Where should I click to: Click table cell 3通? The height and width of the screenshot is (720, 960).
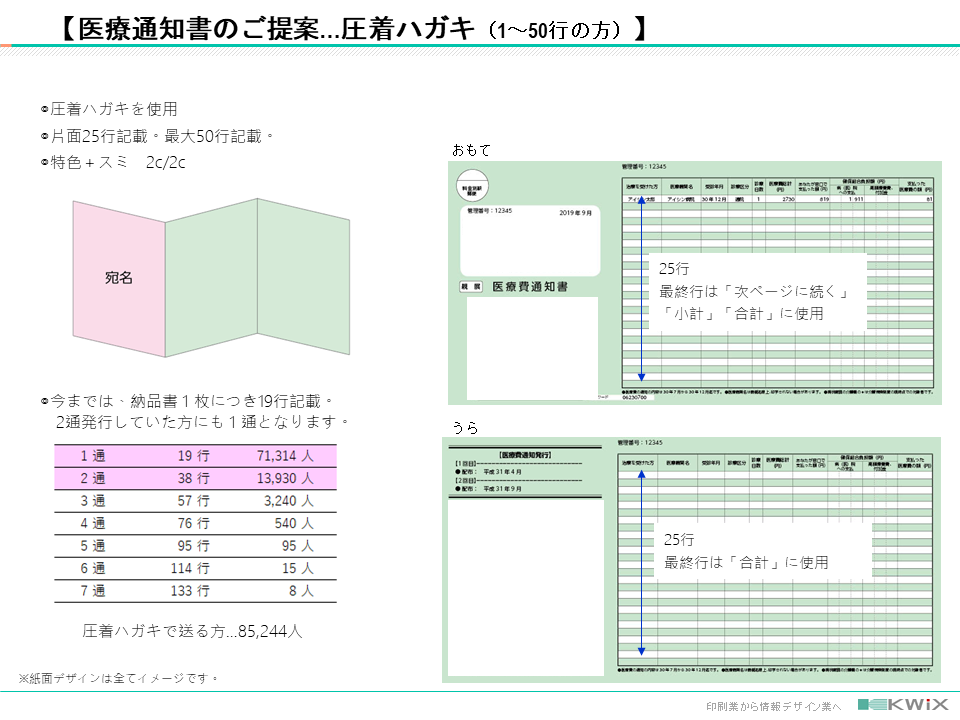[x=93, y=501]
